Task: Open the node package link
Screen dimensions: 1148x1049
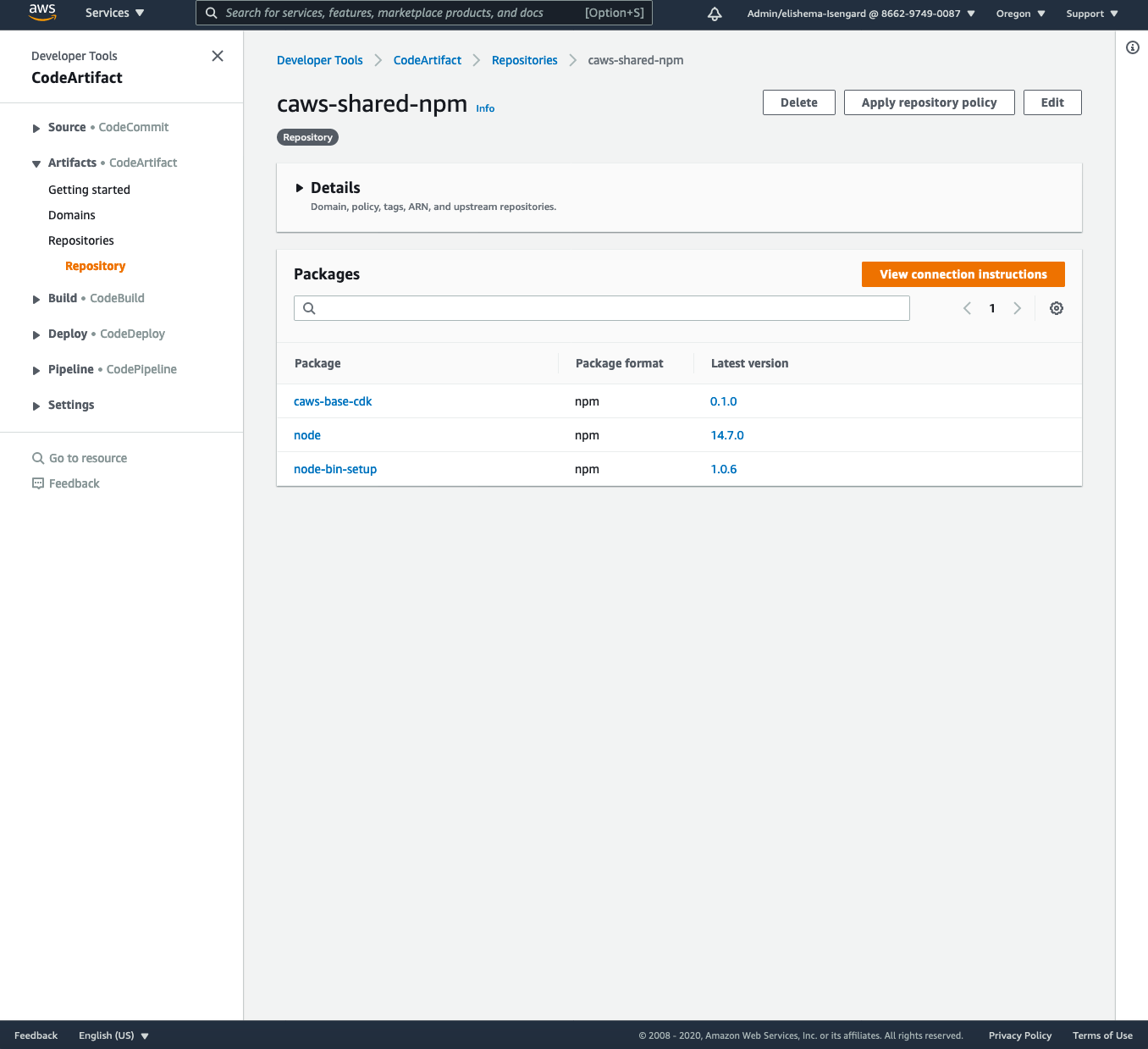Action: (307, 435)
